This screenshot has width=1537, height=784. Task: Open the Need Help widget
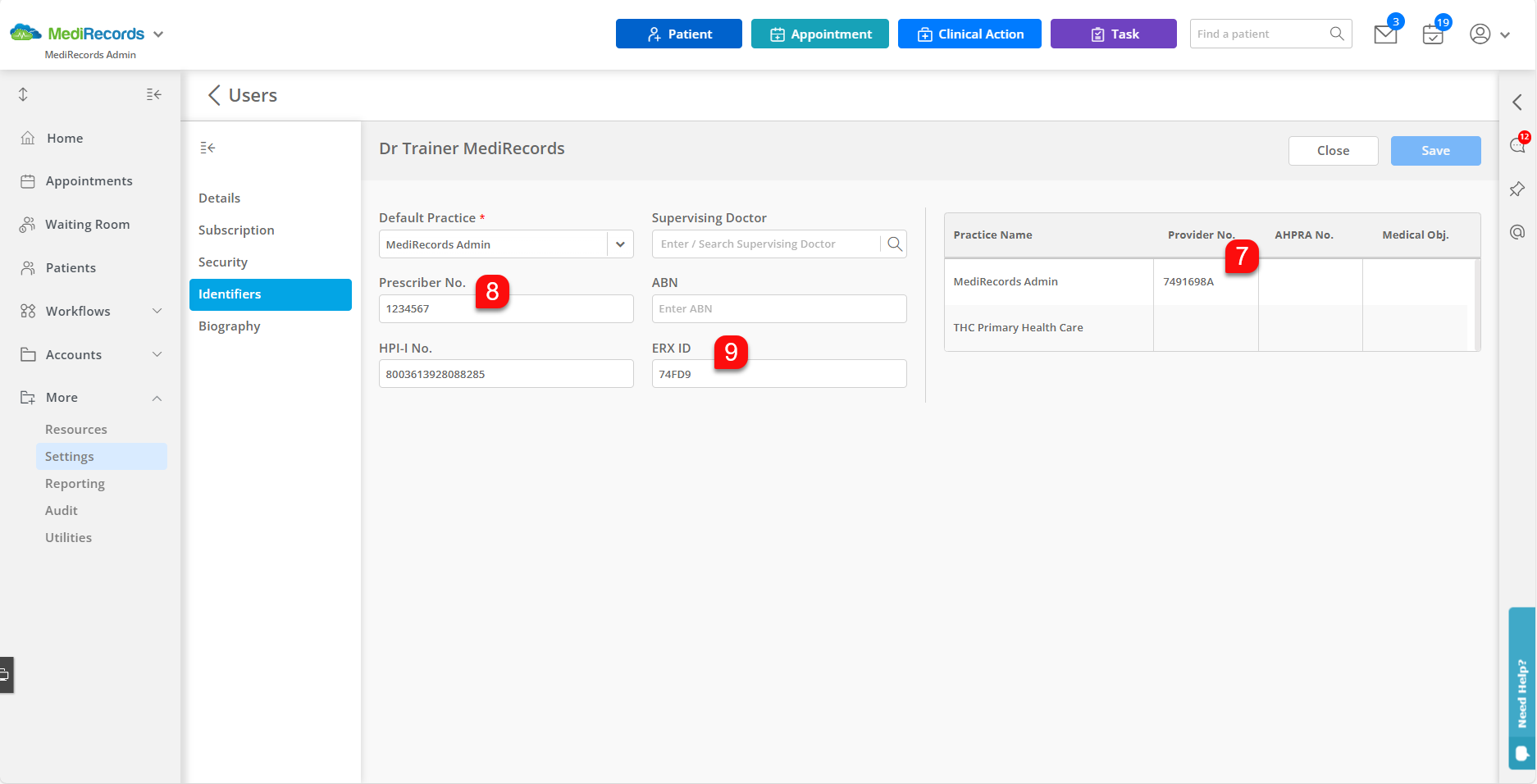click(x=1522, y=687)
